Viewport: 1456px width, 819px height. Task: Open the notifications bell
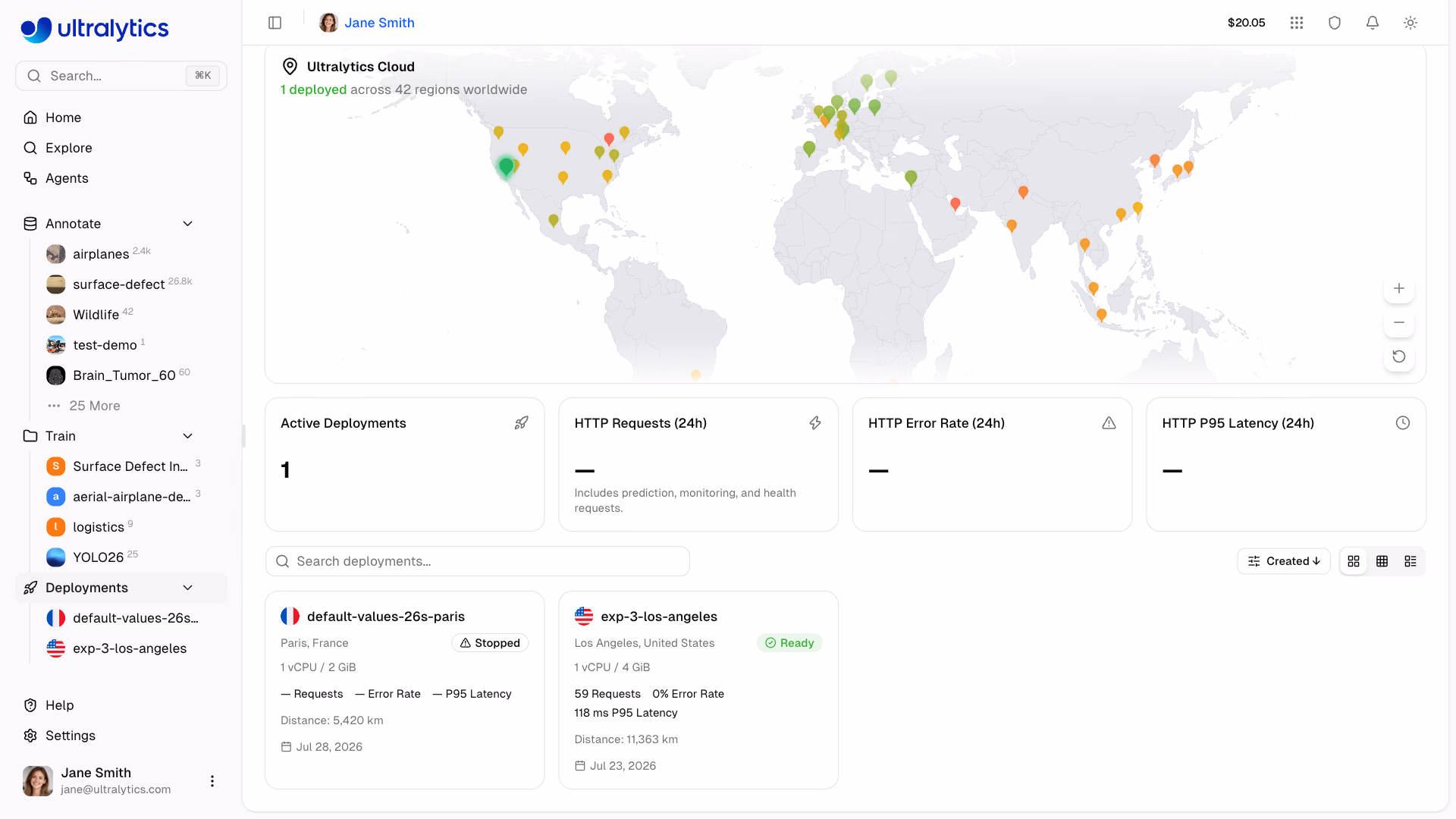click(x=1373, y=23)
